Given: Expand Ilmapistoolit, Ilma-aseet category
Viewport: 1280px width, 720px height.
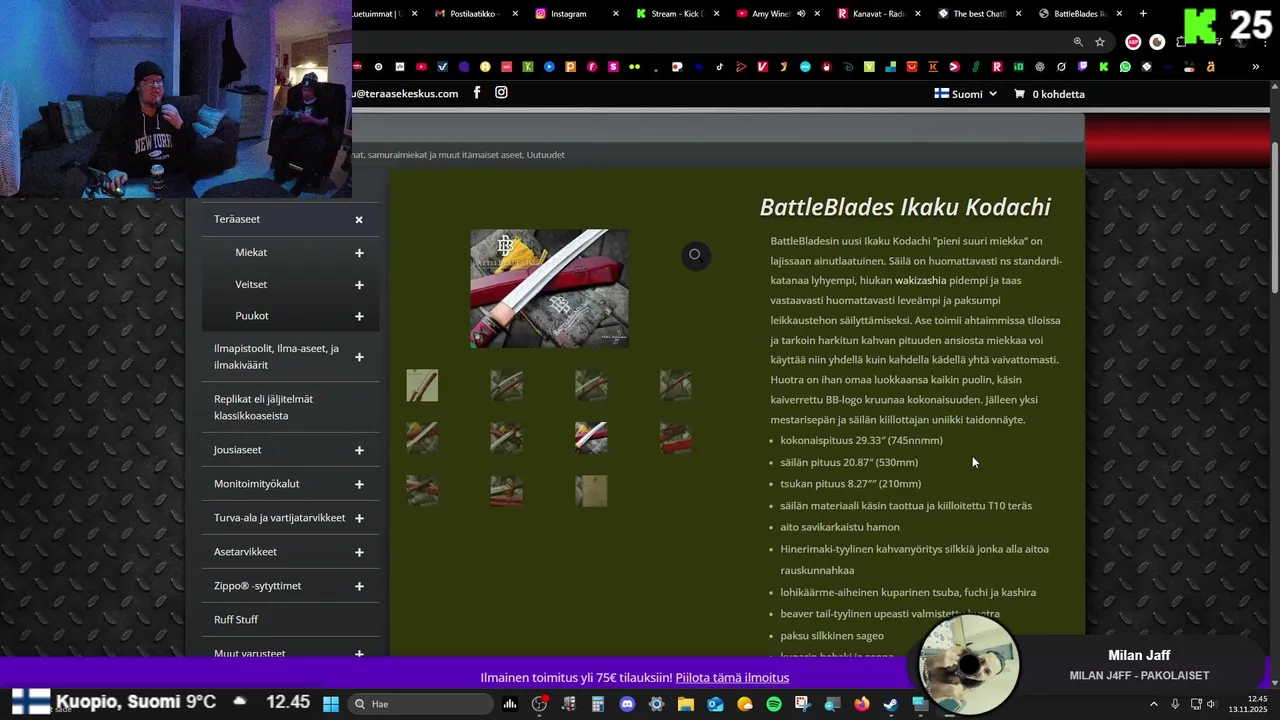Looking at the screenshot, I should click(x=359, y=357).
